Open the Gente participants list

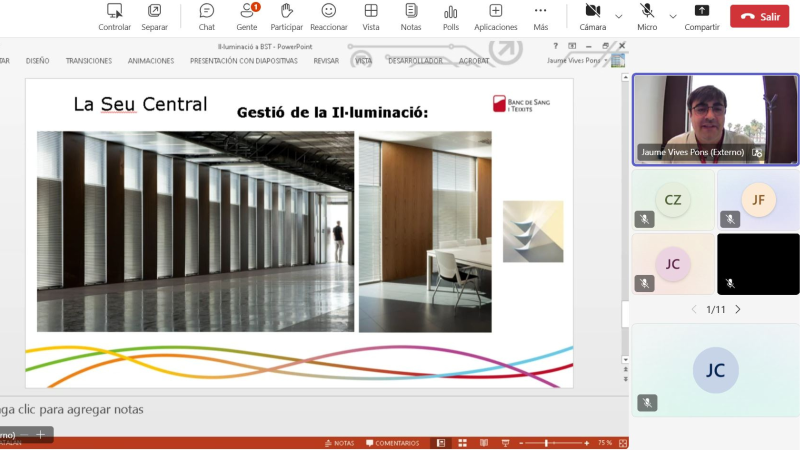click(x=247, y=17)
